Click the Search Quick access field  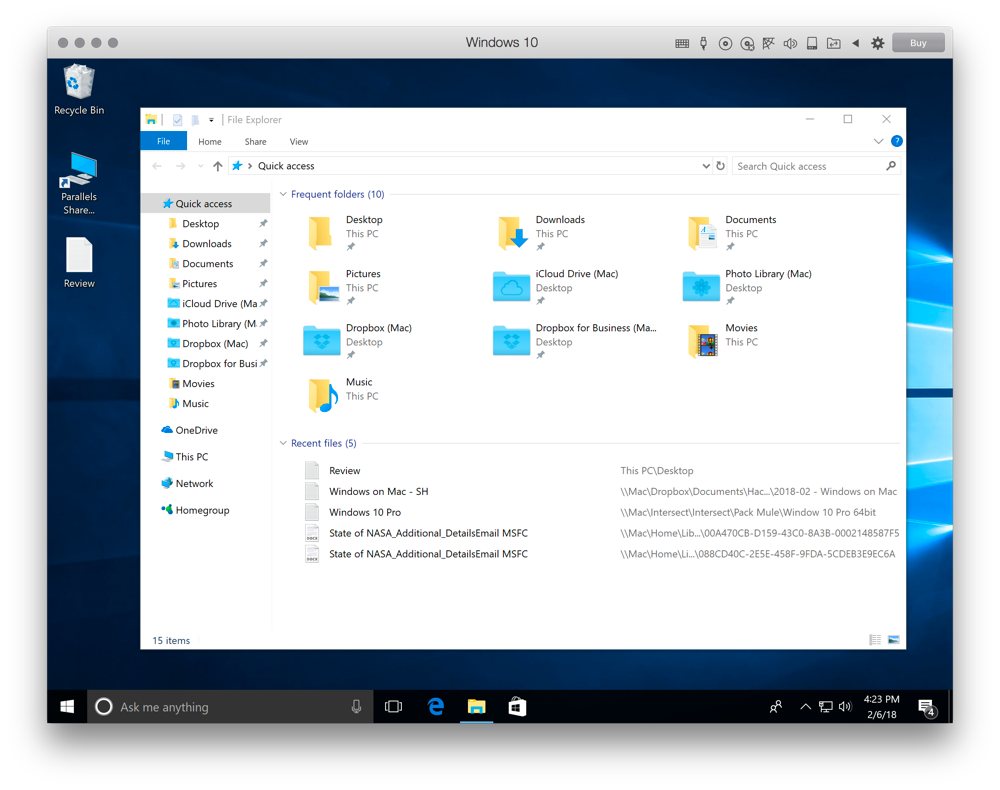[816, 166]
